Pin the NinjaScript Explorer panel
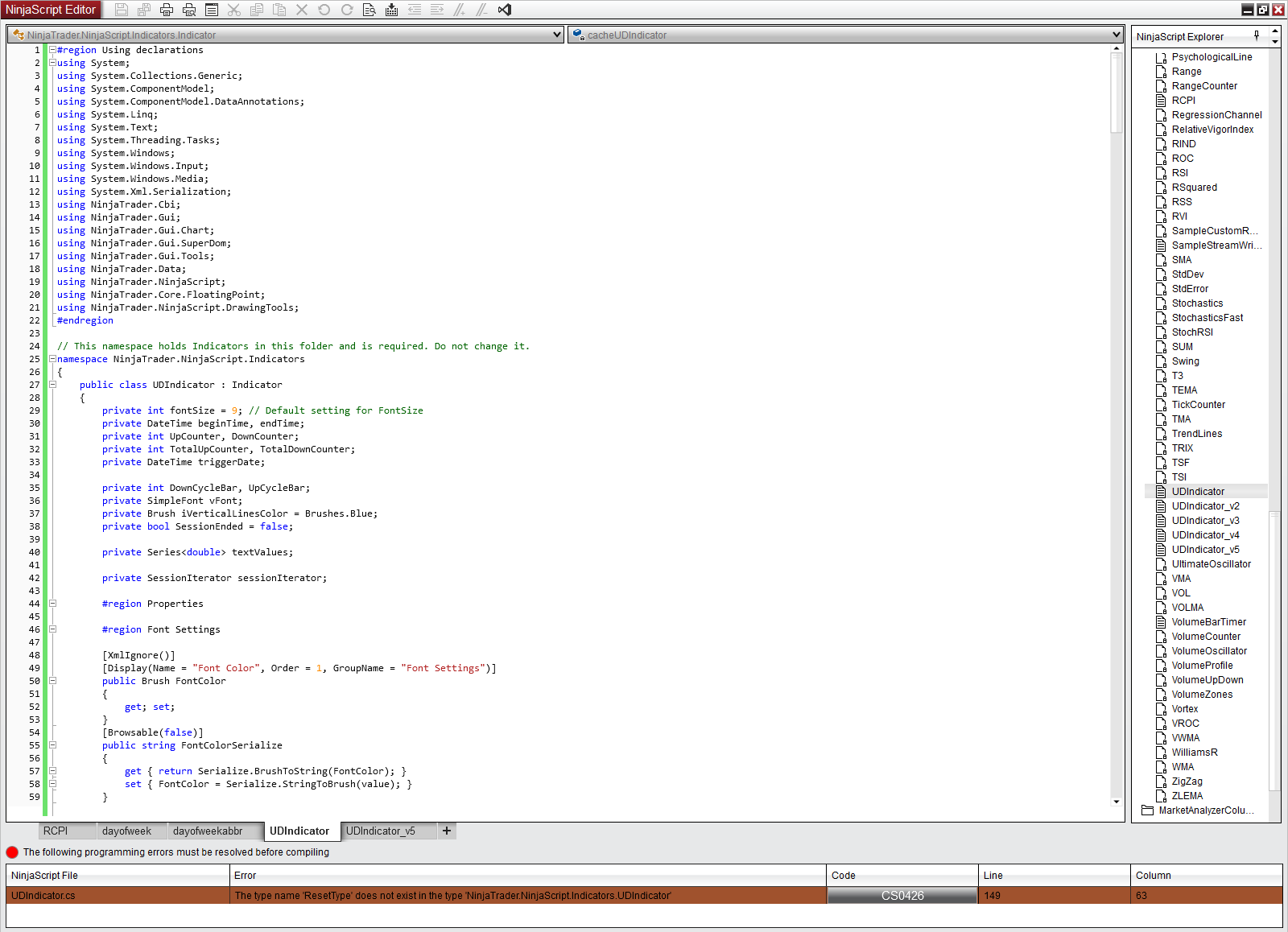 [x=1257, y=35]
